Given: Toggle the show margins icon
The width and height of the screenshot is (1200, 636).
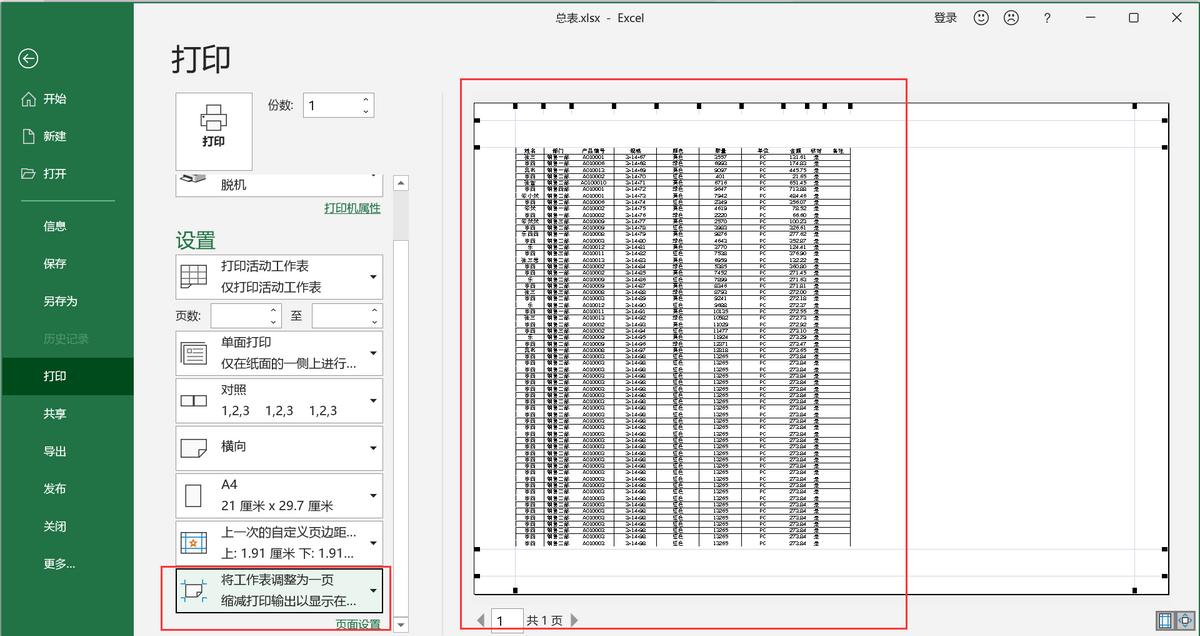Looking at the screenshot, I should click(1164, 621).
